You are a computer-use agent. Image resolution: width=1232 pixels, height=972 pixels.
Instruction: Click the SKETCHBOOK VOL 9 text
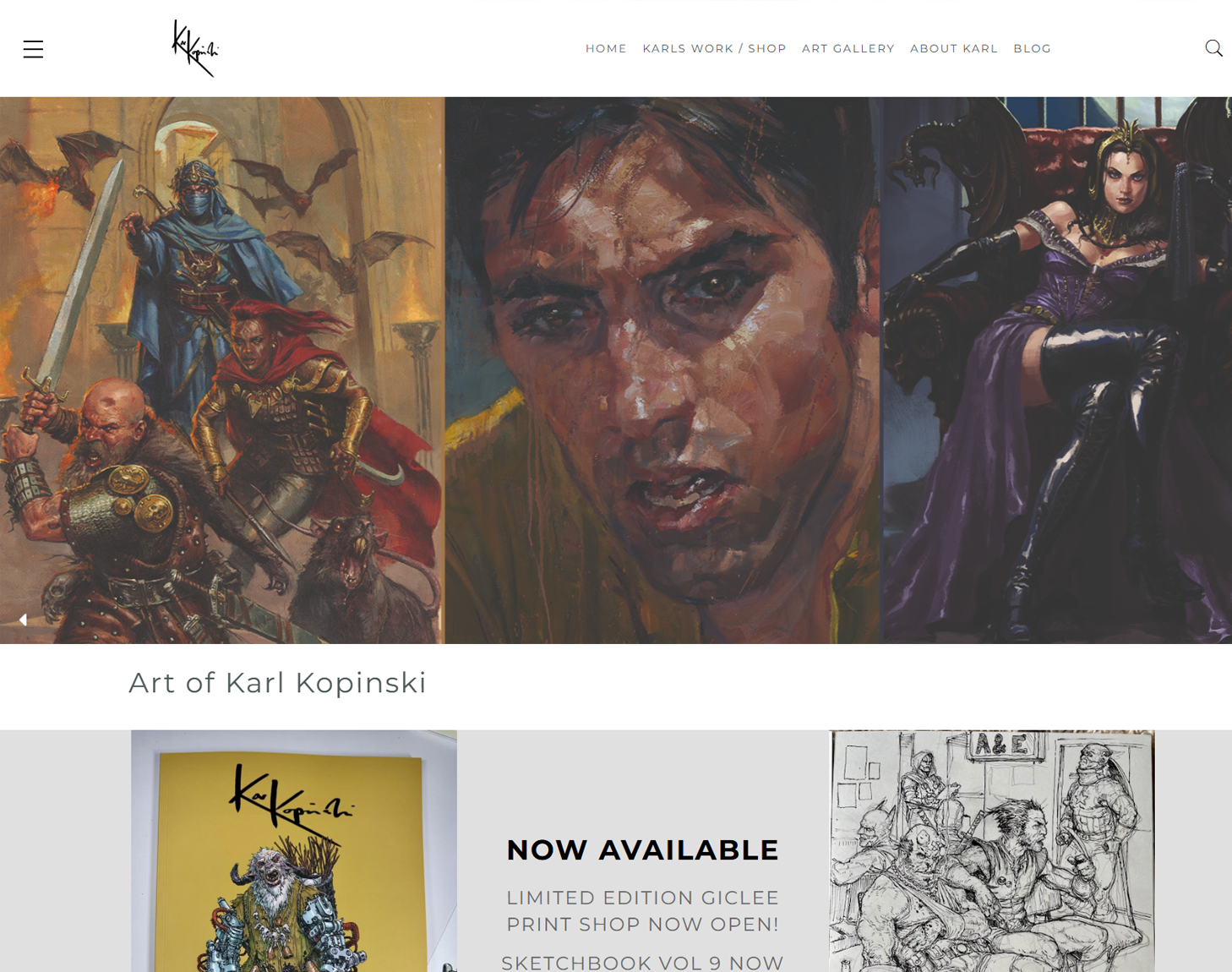[642, 963]
